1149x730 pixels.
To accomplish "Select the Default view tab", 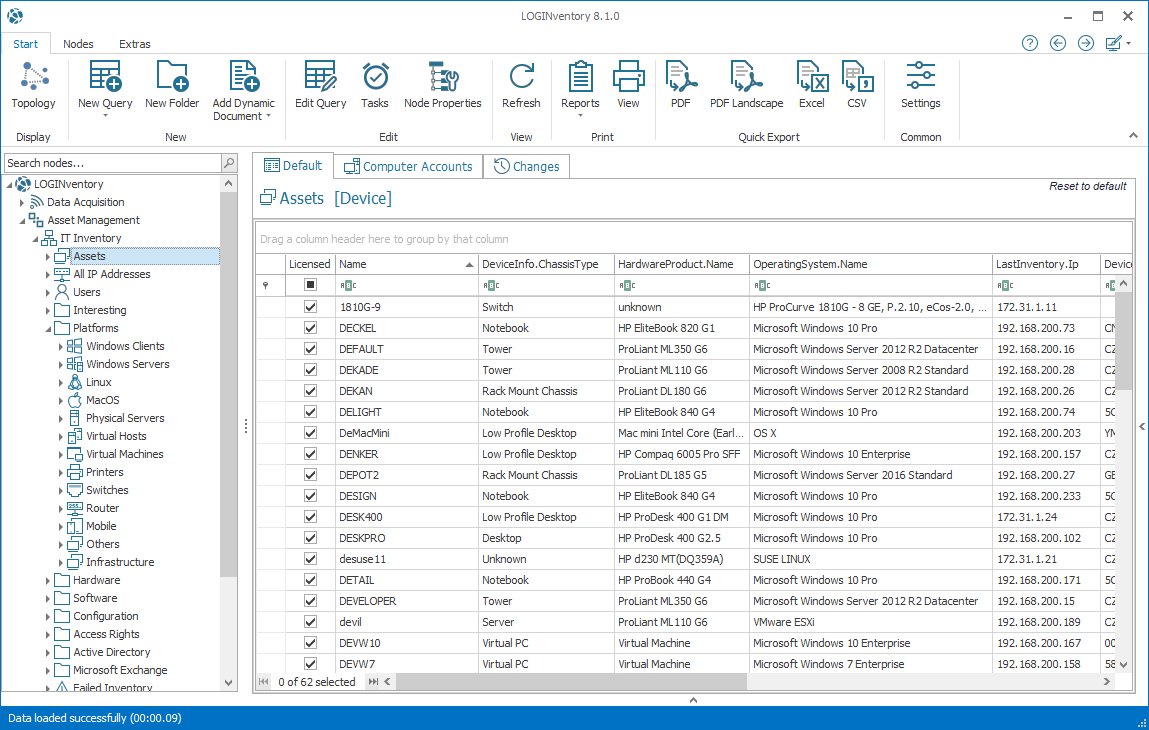I will click(293, 166).
